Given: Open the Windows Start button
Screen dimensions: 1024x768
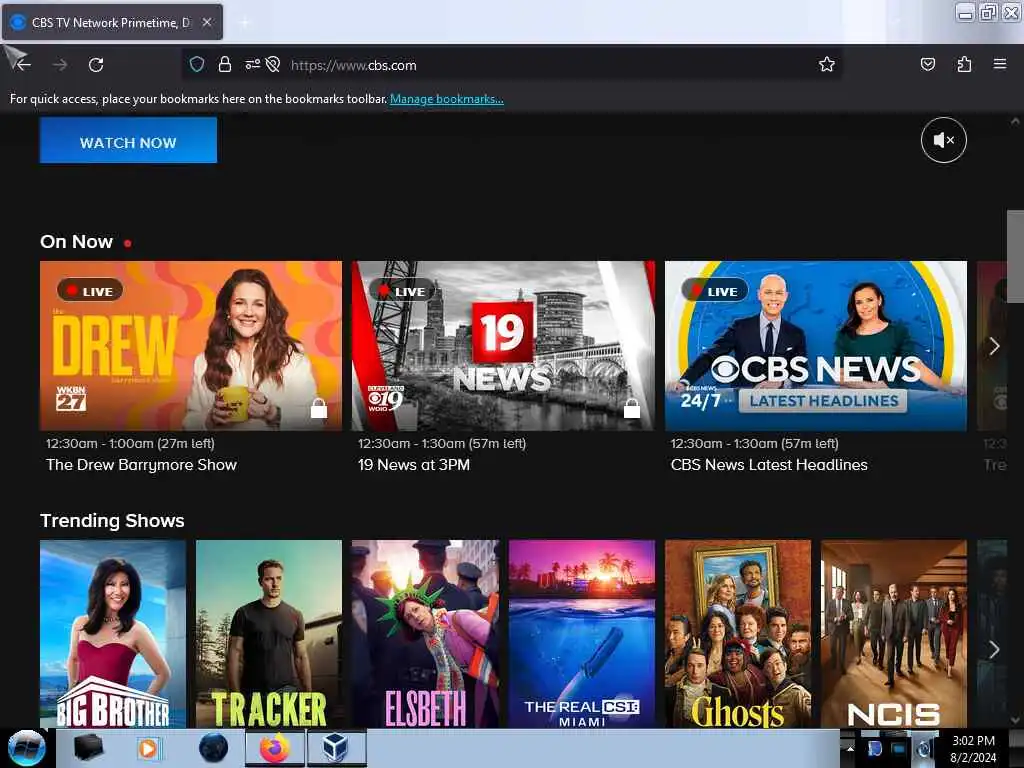Looking at the screenshot, I should (26, 748).
